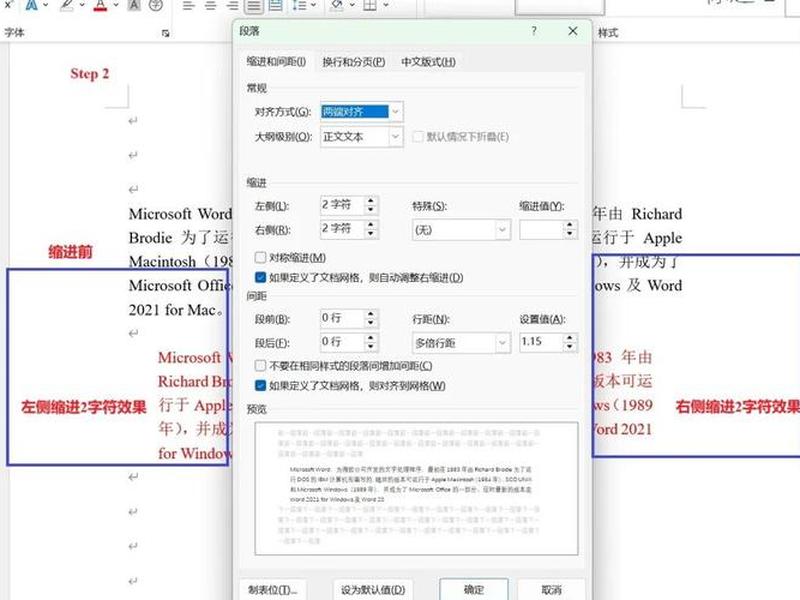Click the 设置值 field showing 1.15
The width and height of the screenshot is (800, 600).
(x=541, y=342)
